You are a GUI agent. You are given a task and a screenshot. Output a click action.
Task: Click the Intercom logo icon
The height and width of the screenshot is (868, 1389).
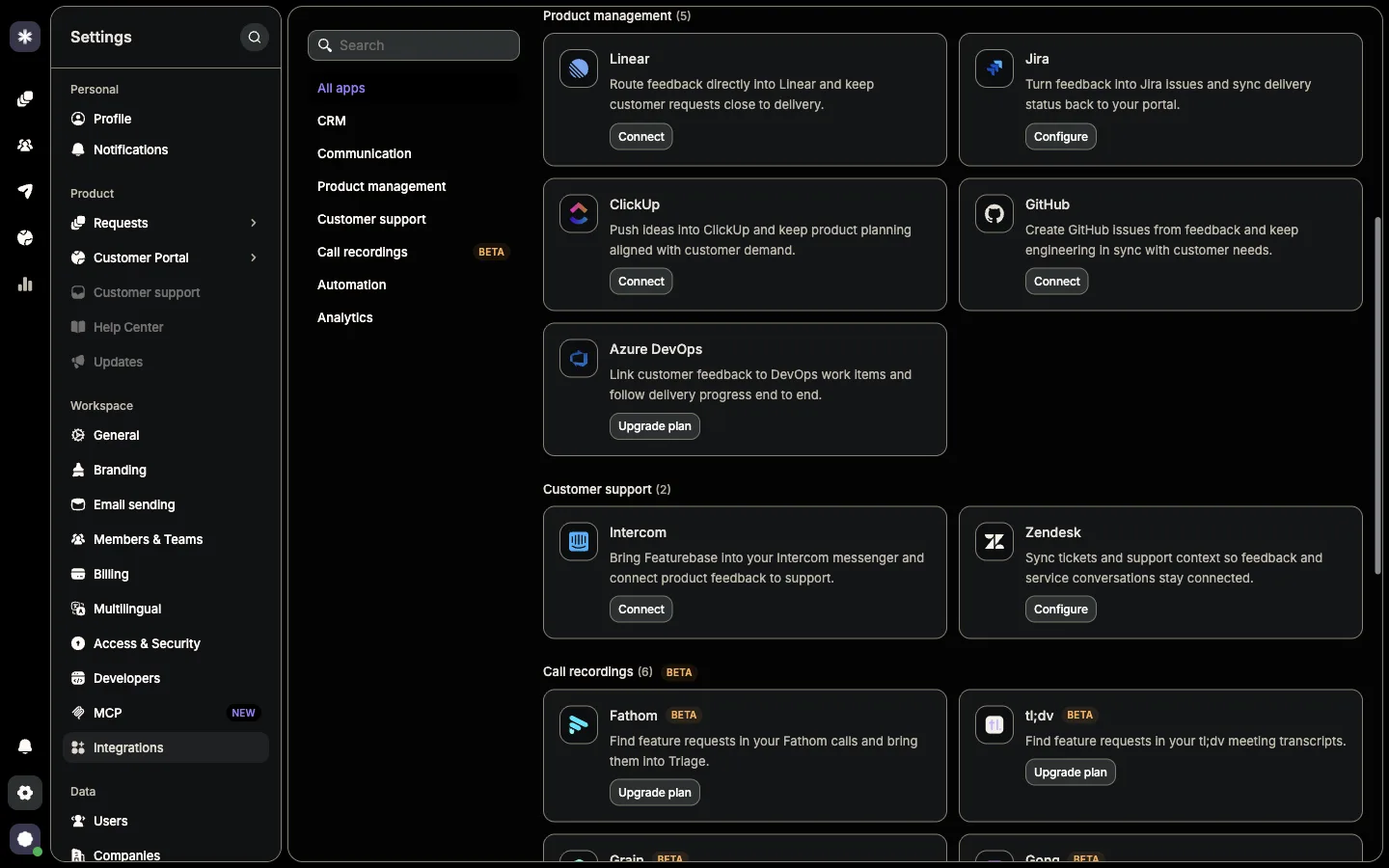coord(579,542)
